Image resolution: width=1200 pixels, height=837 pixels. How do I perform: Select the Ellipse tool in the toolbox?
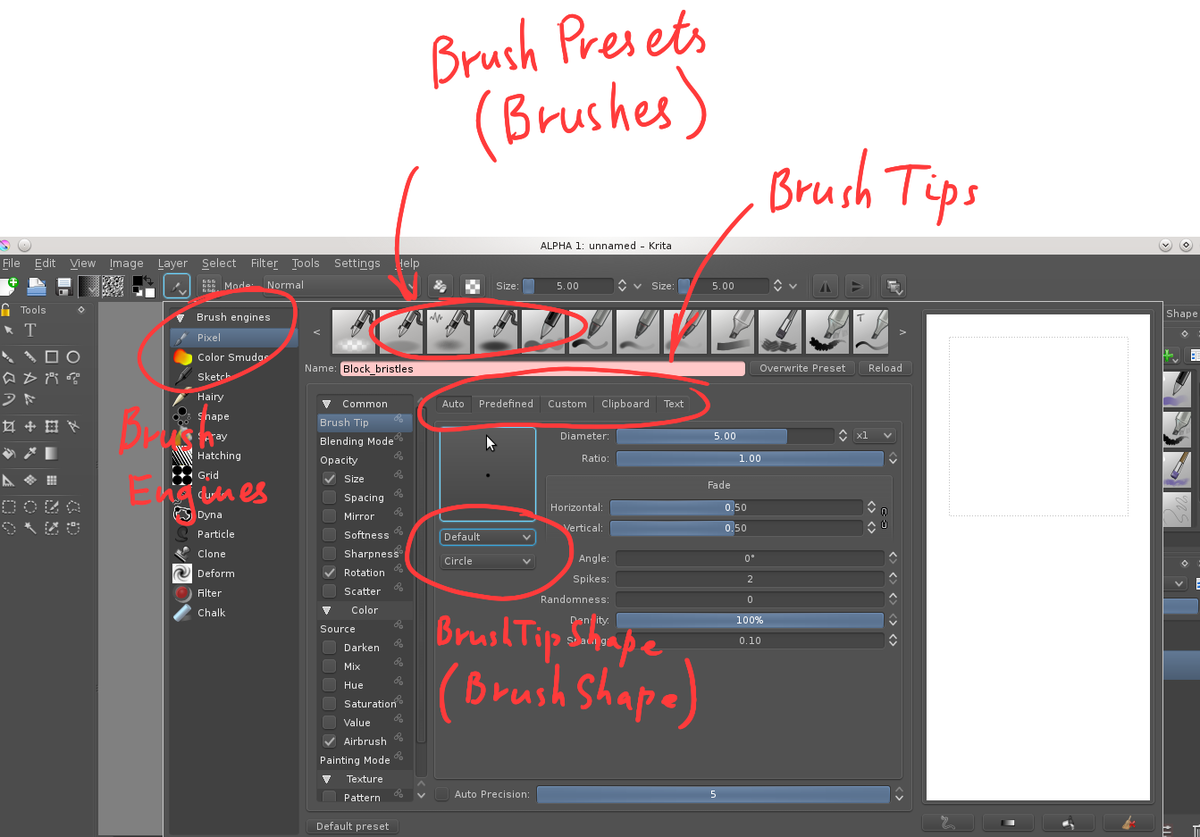tap(73, 357)
